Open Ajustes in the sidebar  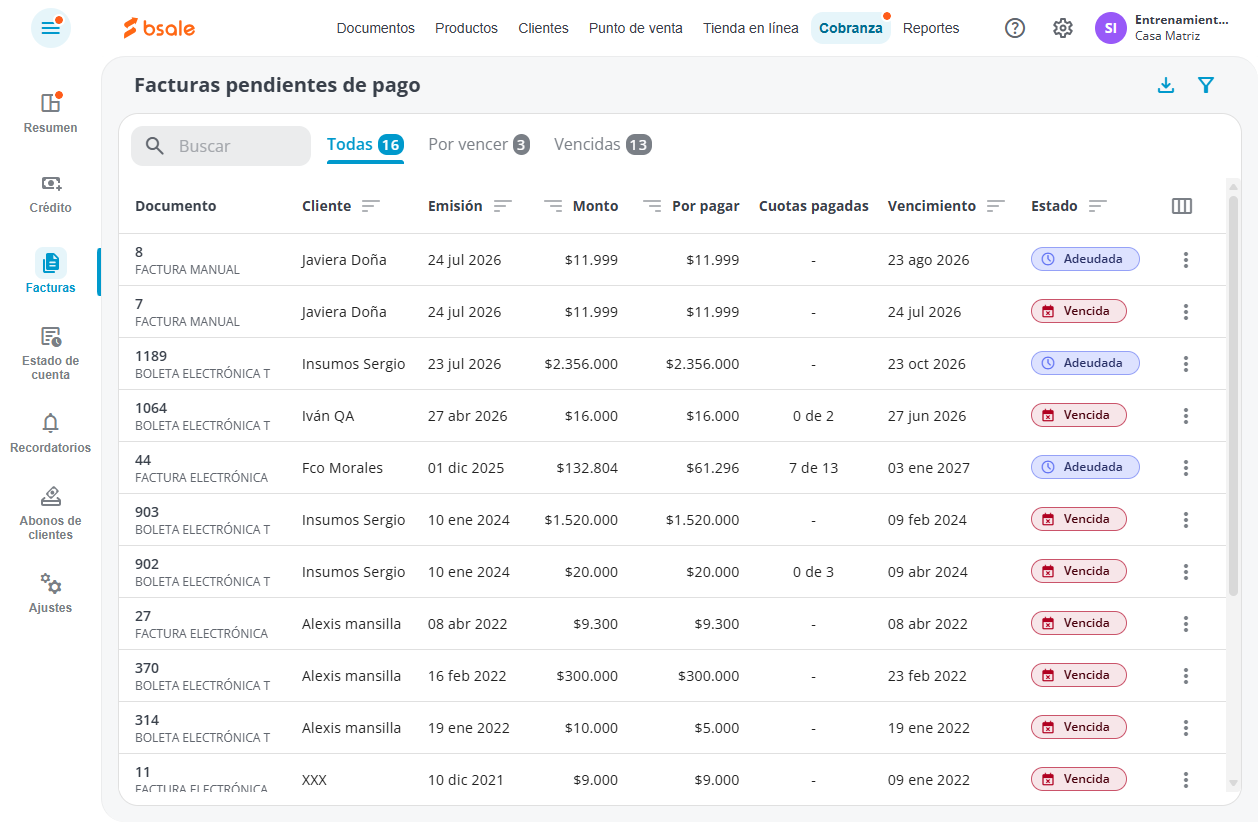click(51, 593)
